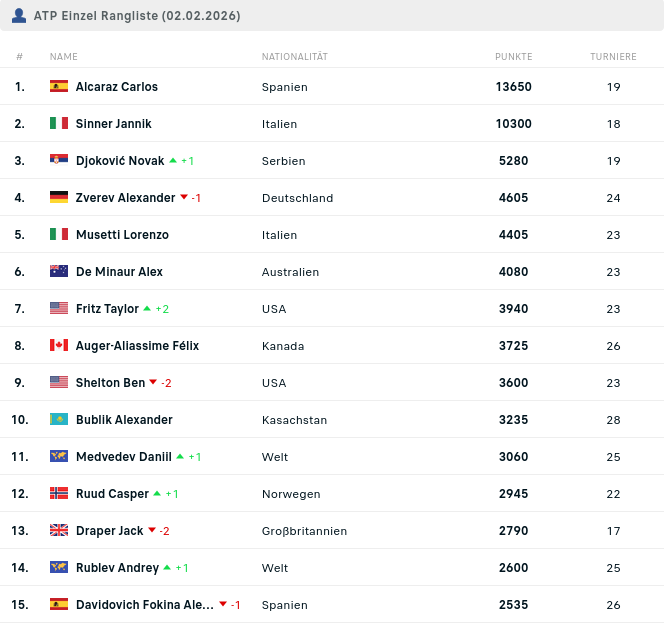Select the Fritz Taylor name link
This screenshot has height=628, width=664.
pos(107,309)
